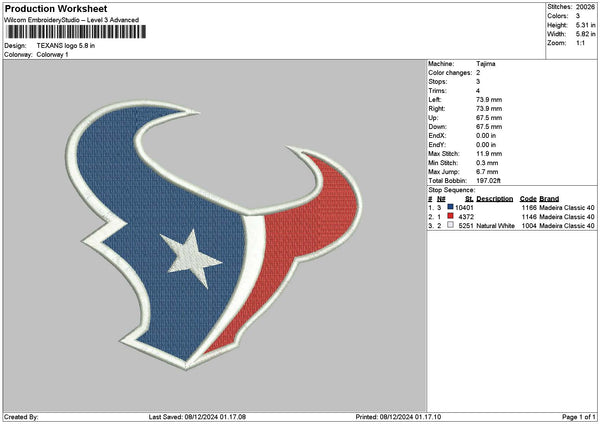
Task: Click thread code '1004'
Action: (529, 226)
